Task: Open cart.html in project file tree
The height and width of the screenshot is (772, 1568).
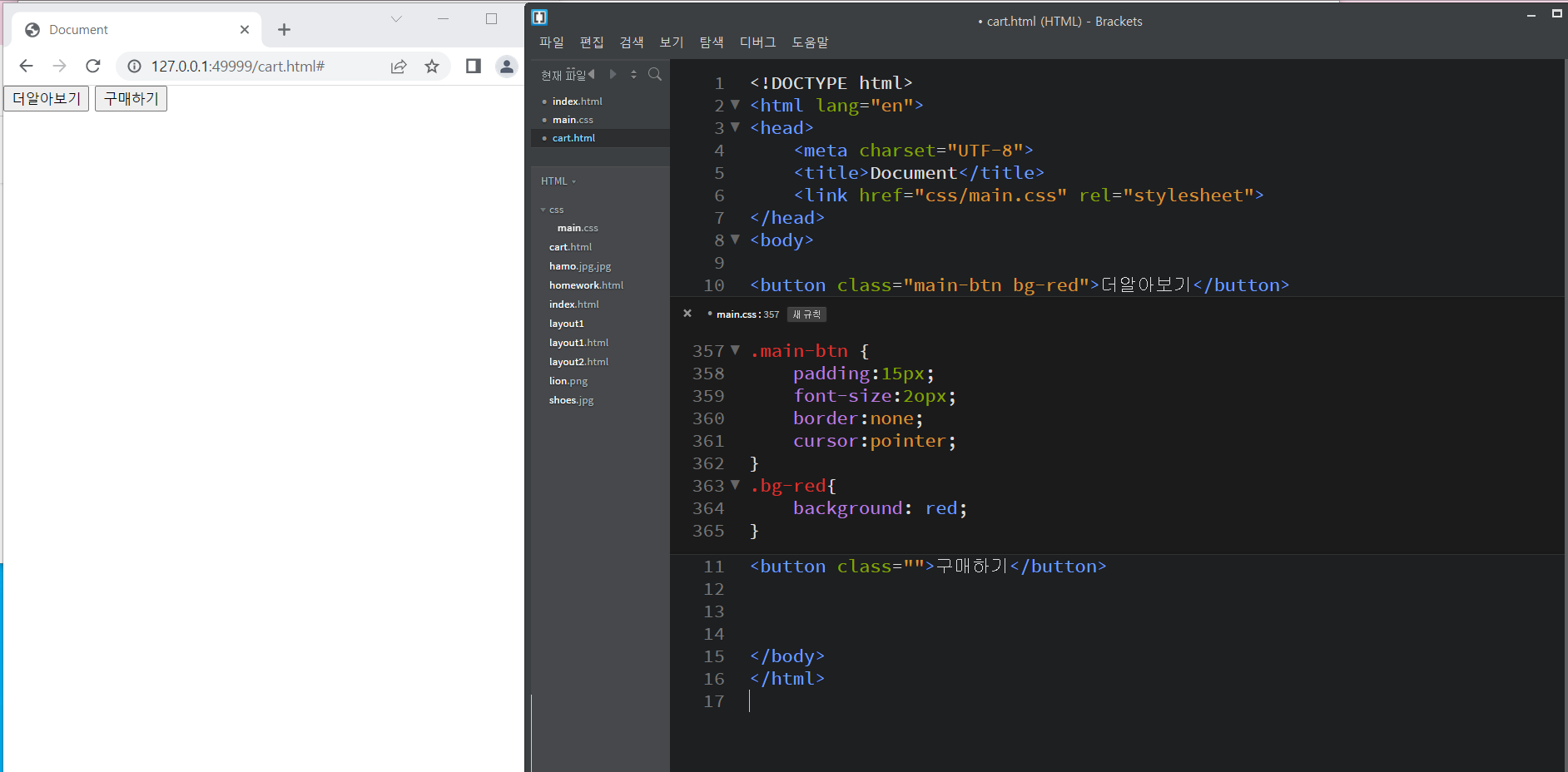Action: 570,247
